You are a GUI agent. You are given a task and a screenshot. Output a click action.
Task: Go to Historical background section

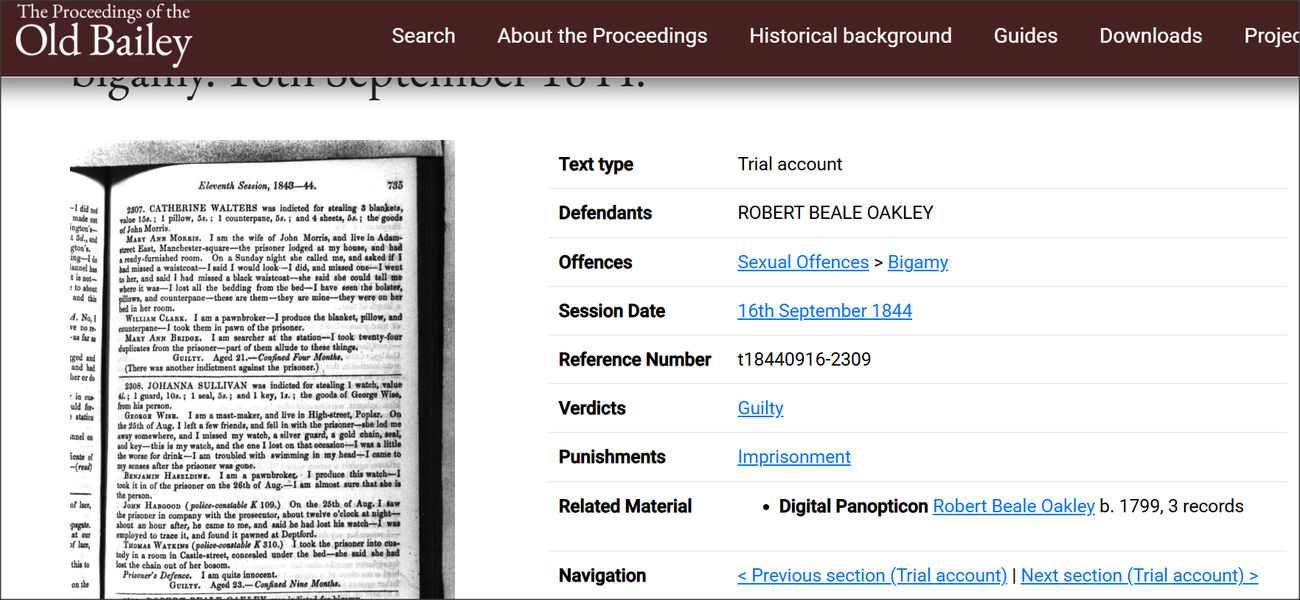pos(850,36)
